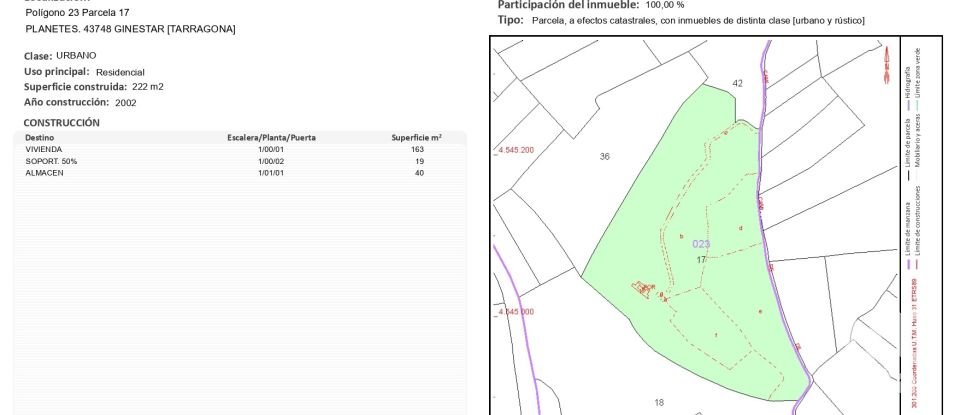This screenshot has height=415, width=960.
Task: Click the Uso principal Residencial value
Action: coord(120,72)
